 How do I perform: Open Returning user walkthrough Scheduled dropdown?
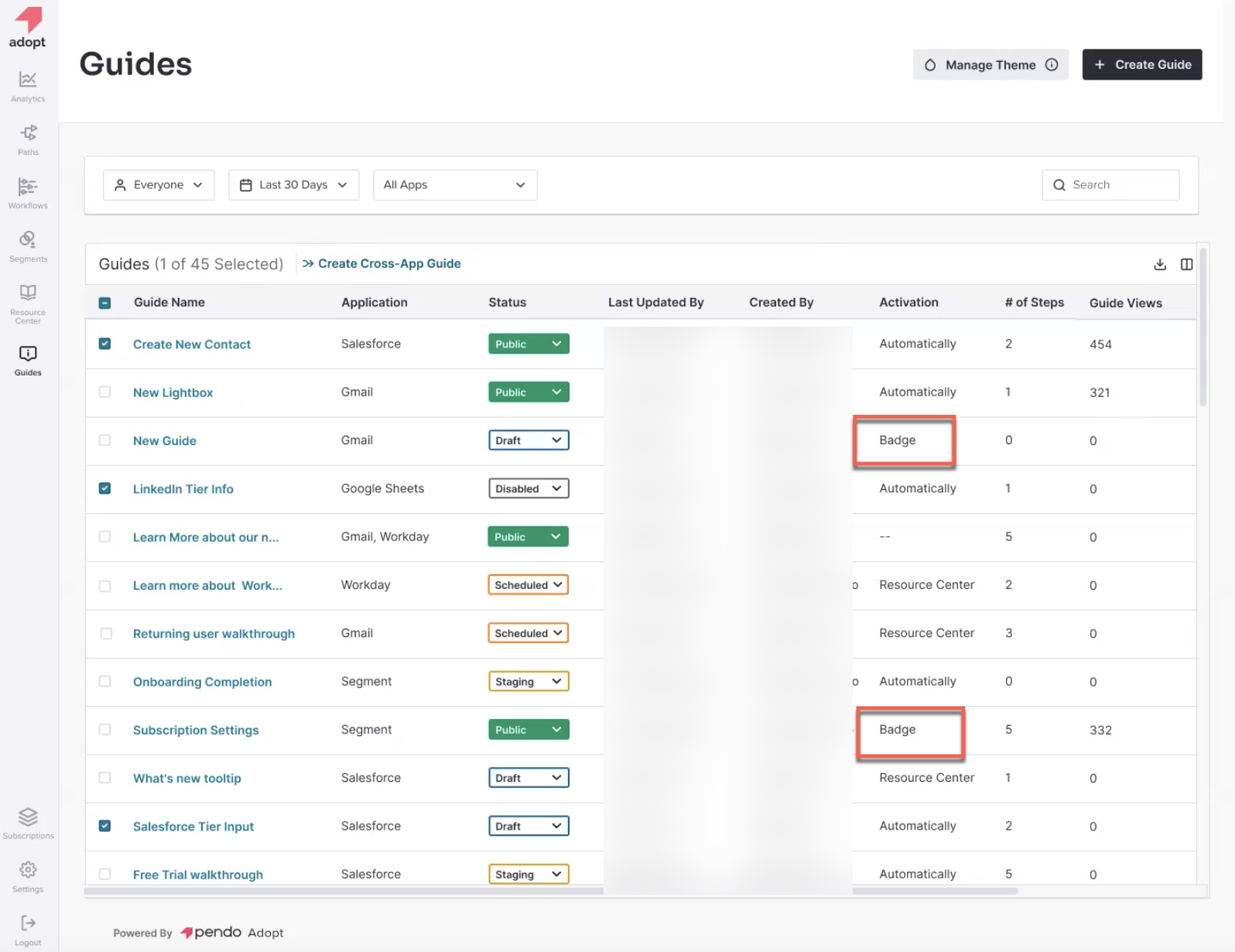pyautogui.click(x=528, y=633)
